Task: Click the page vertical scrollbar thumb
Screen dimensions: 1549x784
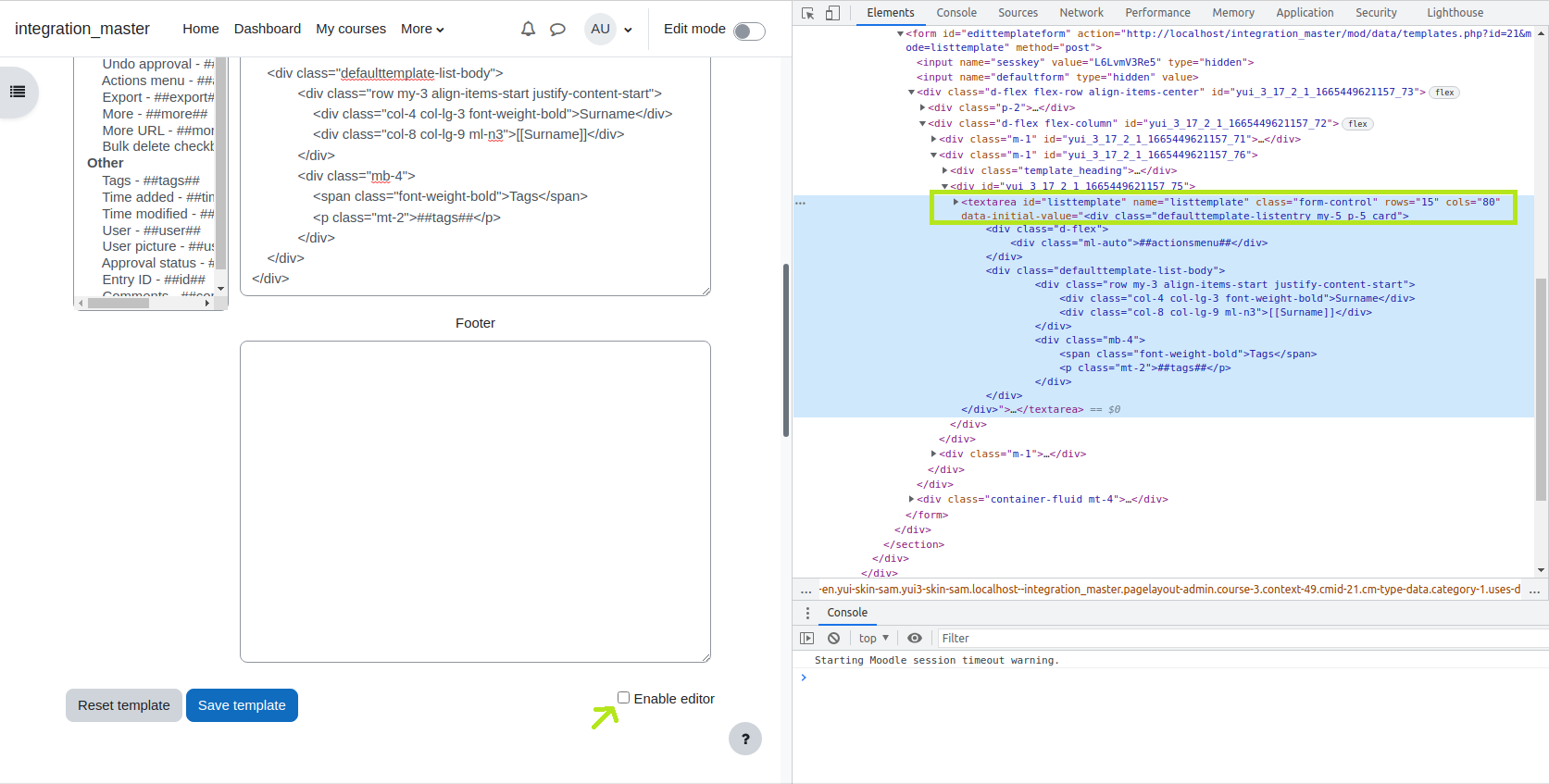Action: tap(786, 350)
